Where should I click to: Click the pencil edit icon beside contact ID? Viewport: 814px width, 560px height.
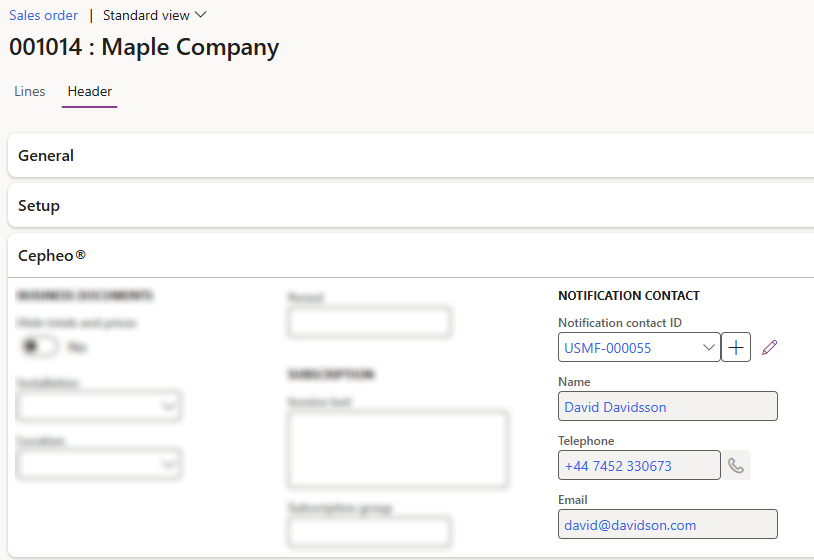point(769,348)
